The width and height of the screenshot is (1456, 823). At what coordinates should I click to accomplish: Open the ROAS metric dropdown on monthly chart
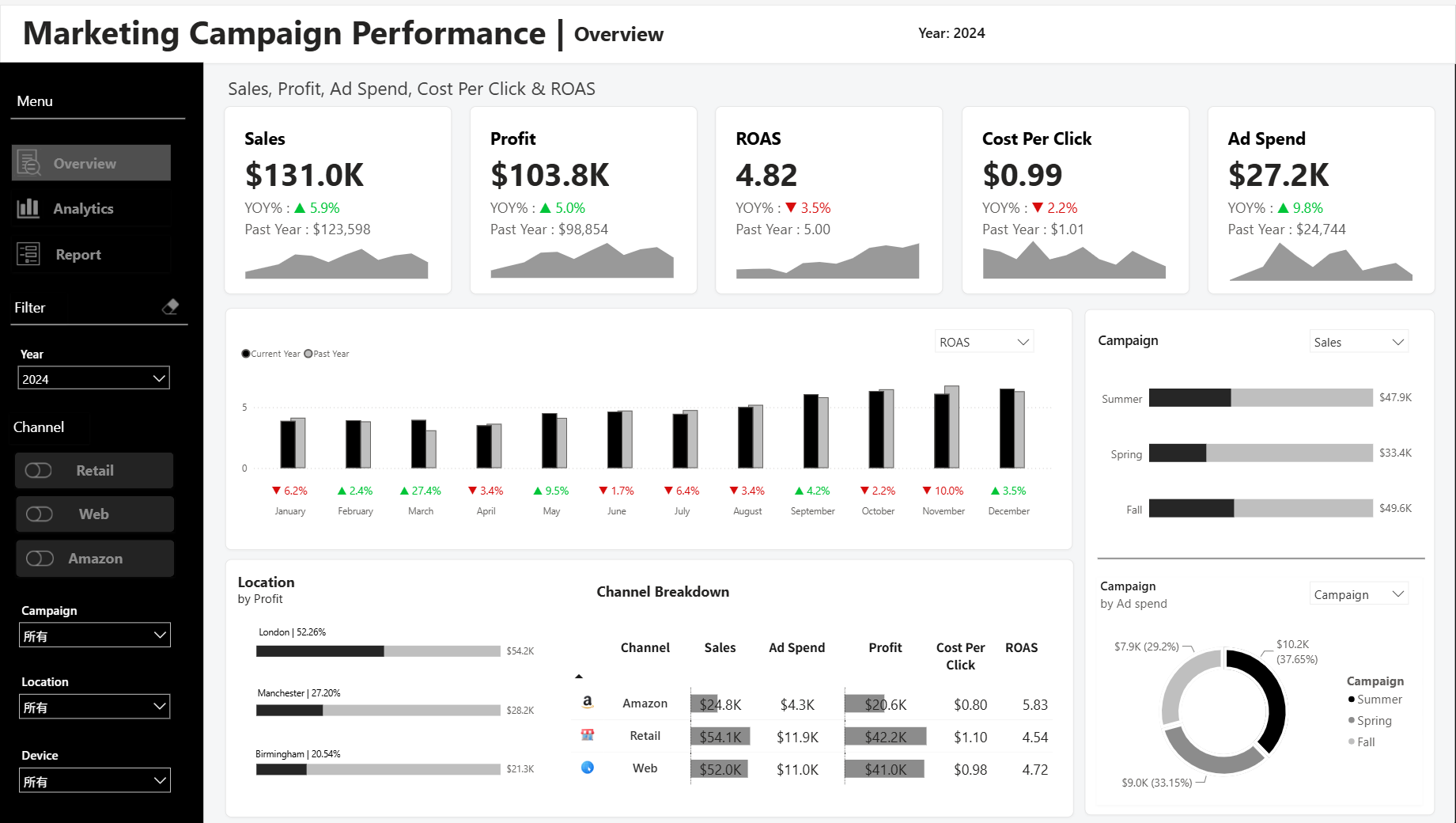985,342
